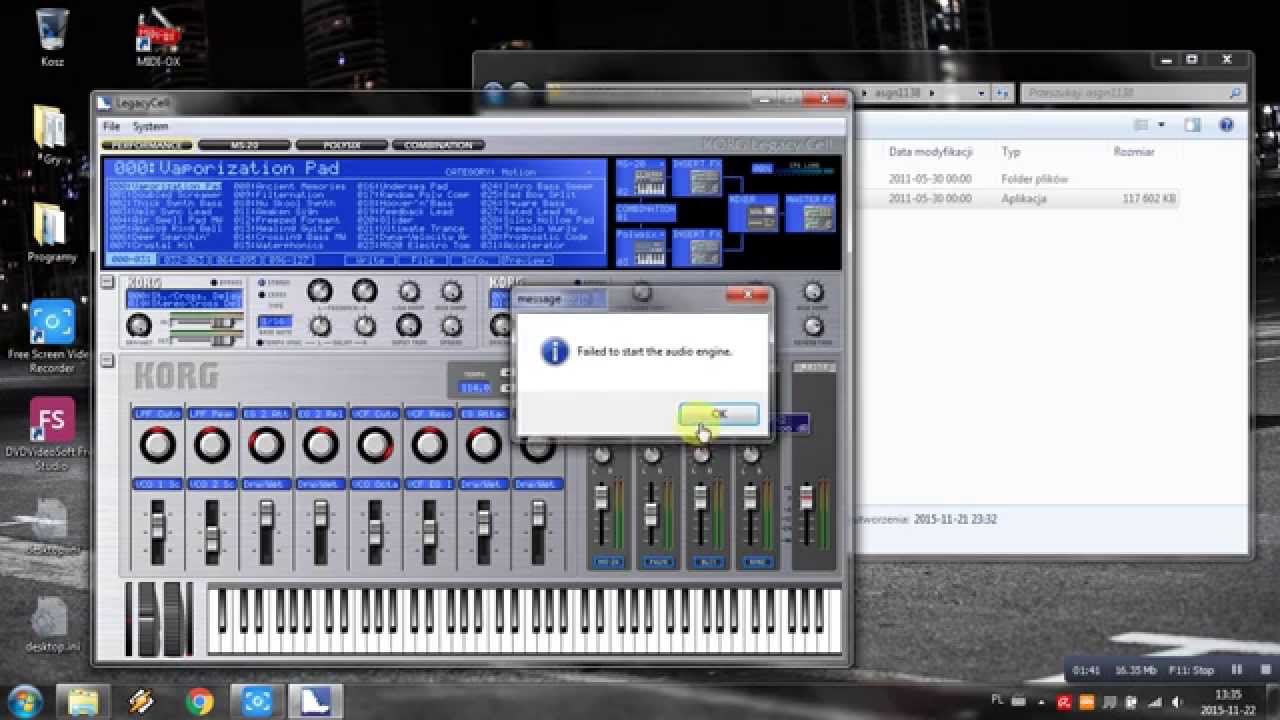Click the Explorer window search field
Screen dimensions: 1280x720
coord(1132,93)
